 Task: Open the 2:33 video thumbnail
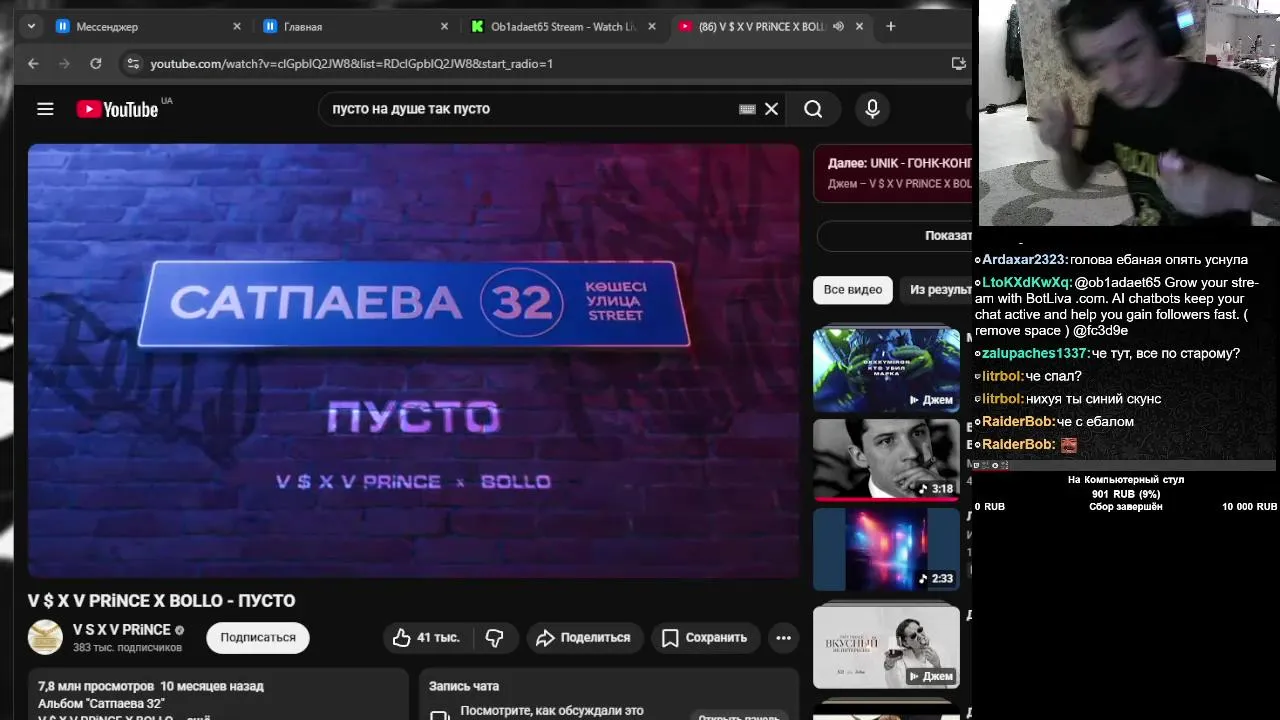click(886, 550)
